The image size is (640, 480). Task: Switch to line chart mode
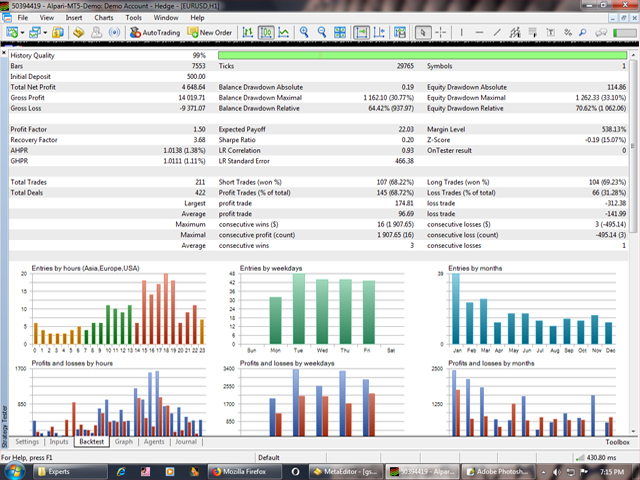(284, 32)
